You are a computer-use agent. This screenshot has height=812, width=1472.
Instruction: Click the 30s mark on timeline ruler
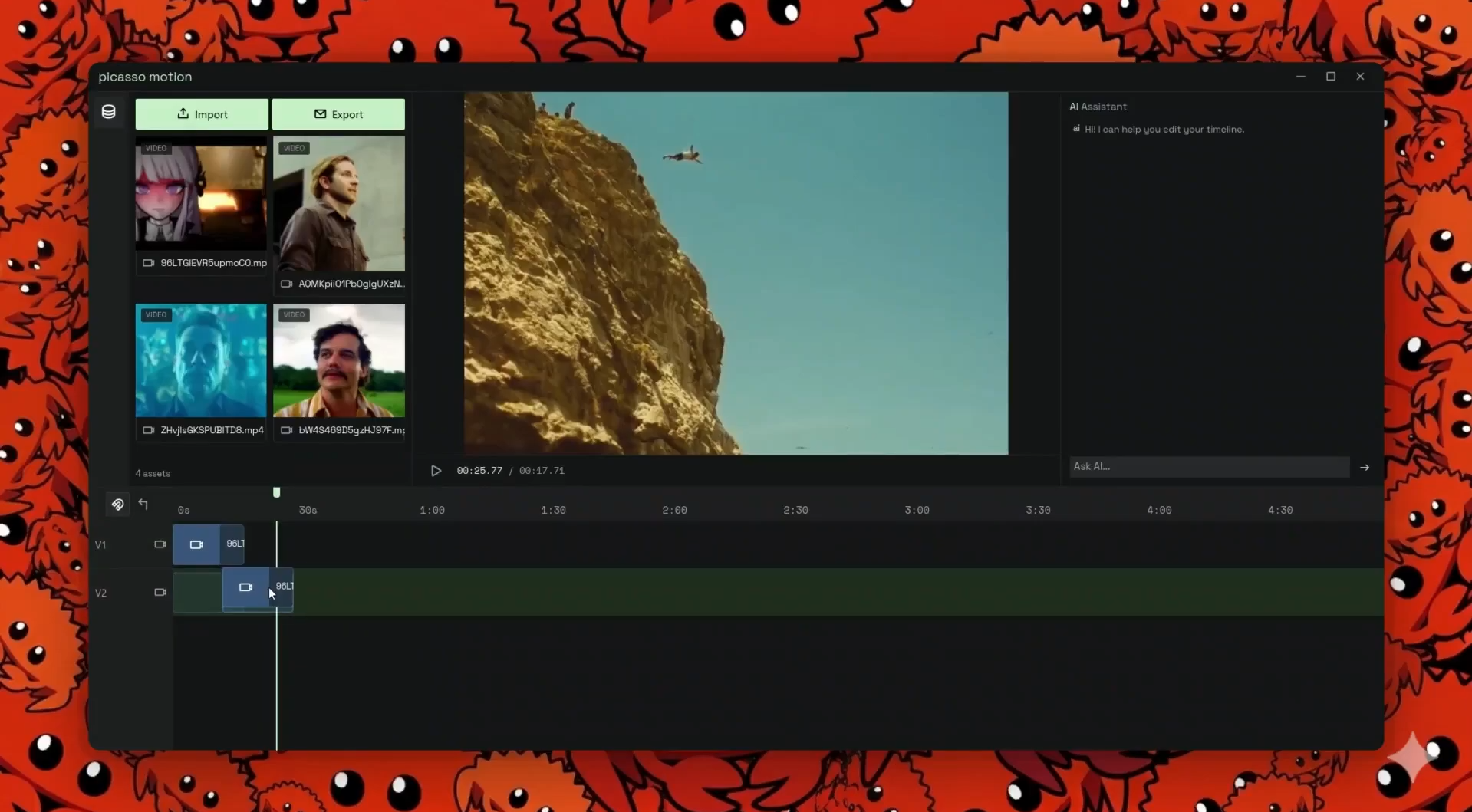tap(308, 510)
